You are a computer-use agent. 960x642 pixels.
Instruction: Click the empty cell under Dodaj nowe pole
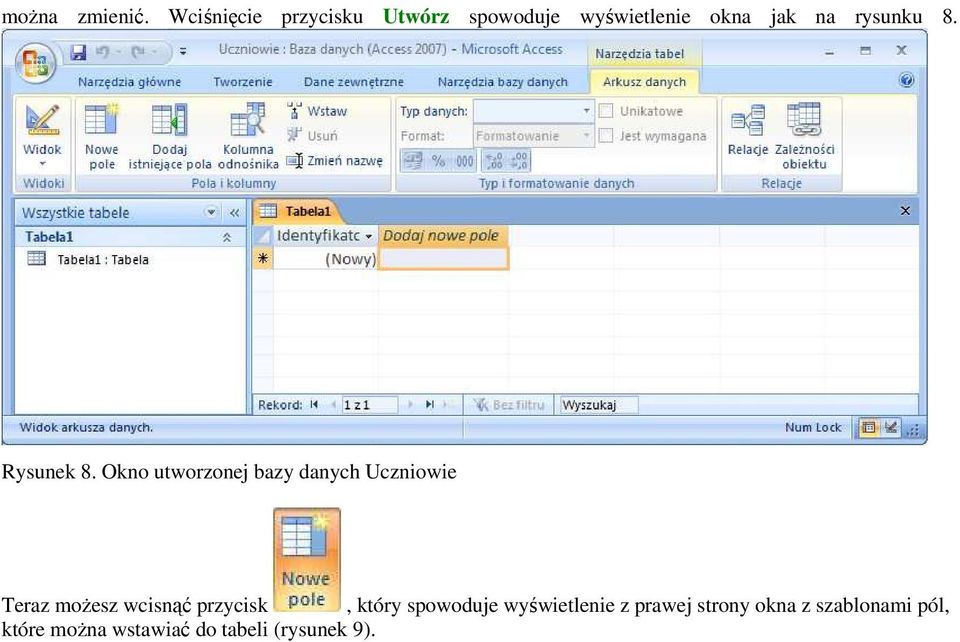point(443,259)
